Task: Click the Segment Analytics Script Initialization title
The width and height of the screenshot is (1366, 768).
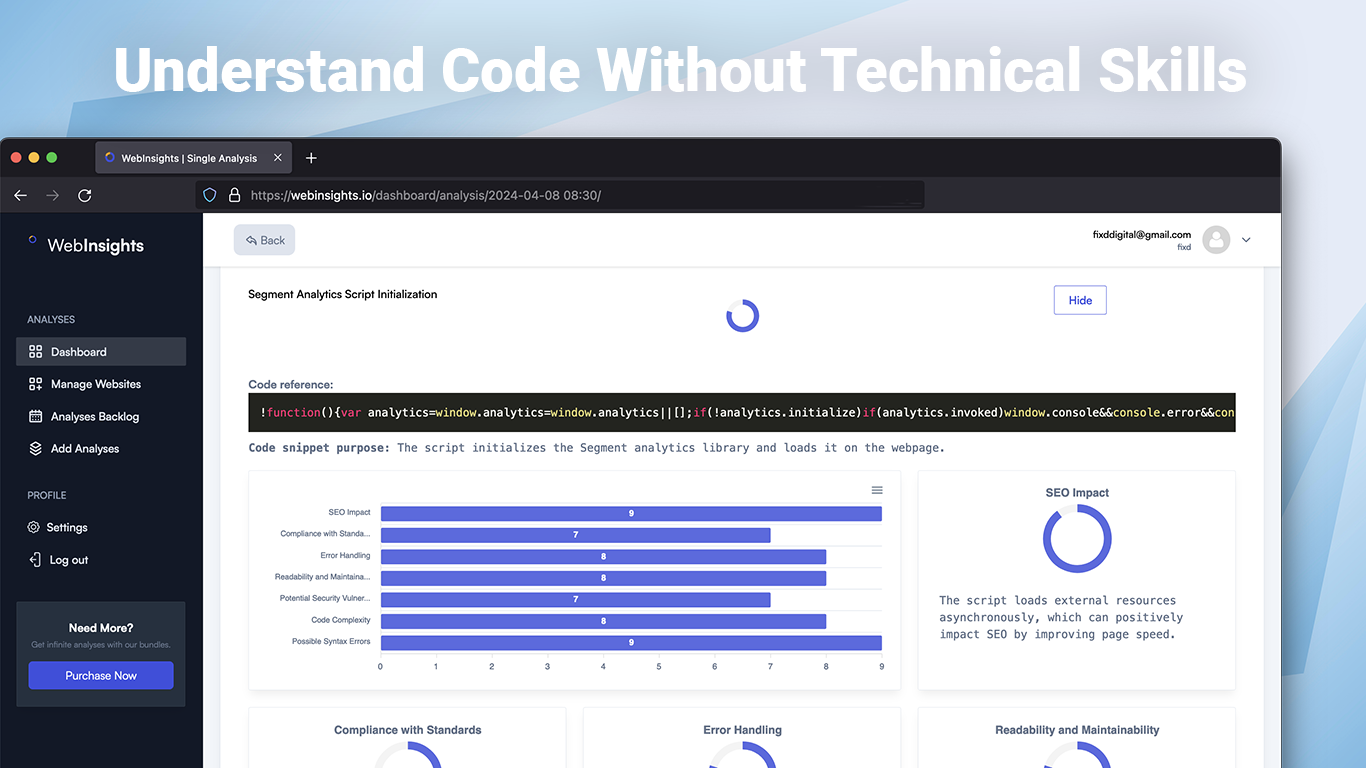Action: pyautogui.click(x=343, y=294)
